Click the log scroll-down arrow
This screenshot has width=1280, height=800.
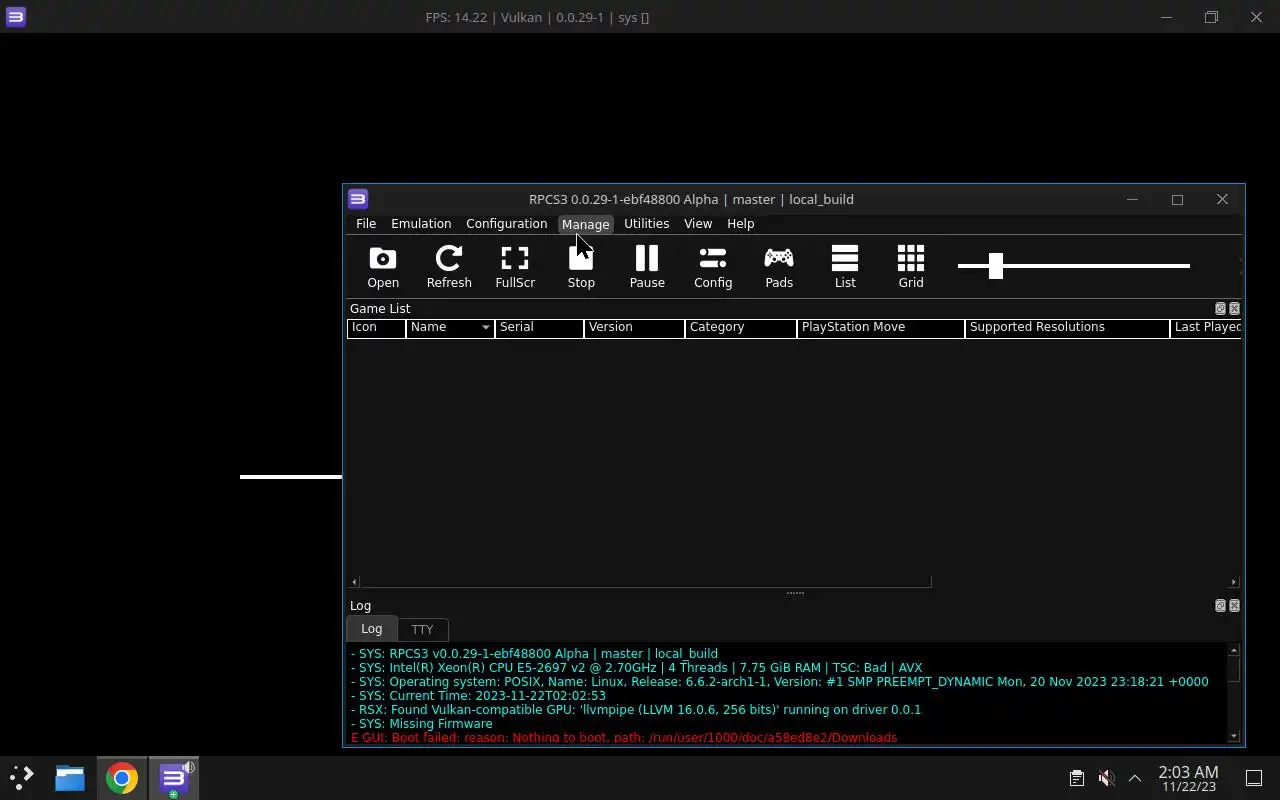pos(1234,736)
